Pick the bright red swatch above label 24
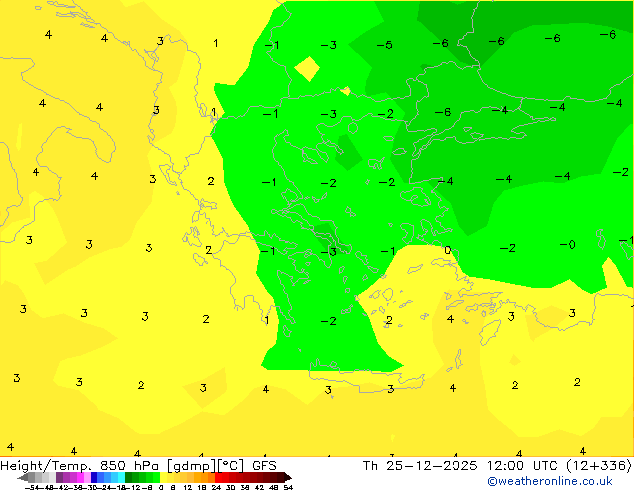634x490 pixels. point(219,477)
